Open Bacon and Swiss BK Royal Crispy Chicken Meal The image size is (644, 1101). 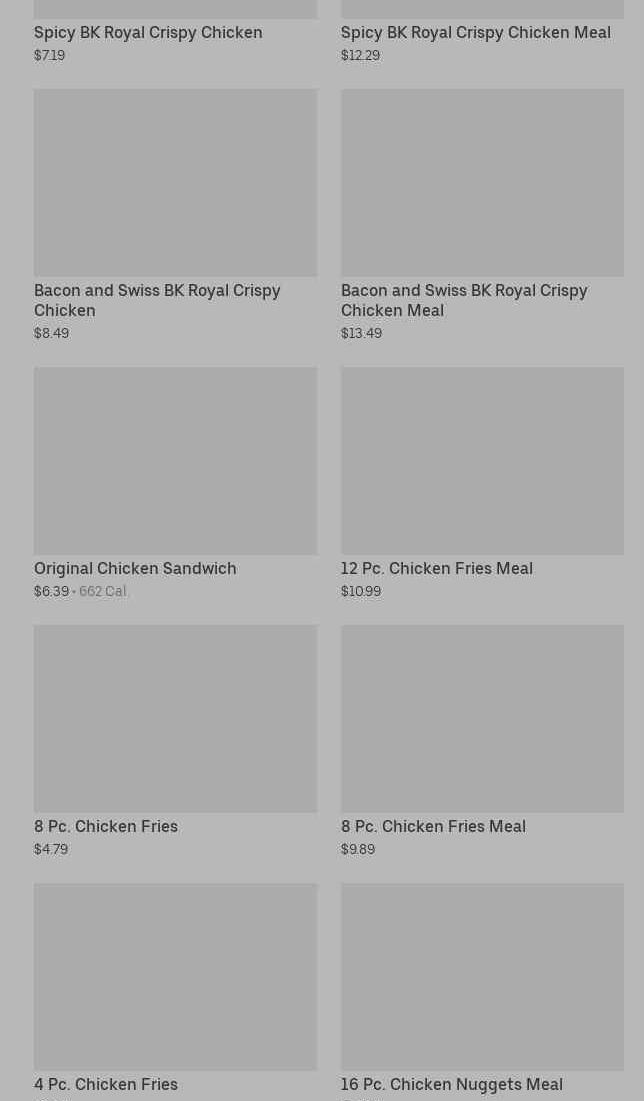[464, 300]
